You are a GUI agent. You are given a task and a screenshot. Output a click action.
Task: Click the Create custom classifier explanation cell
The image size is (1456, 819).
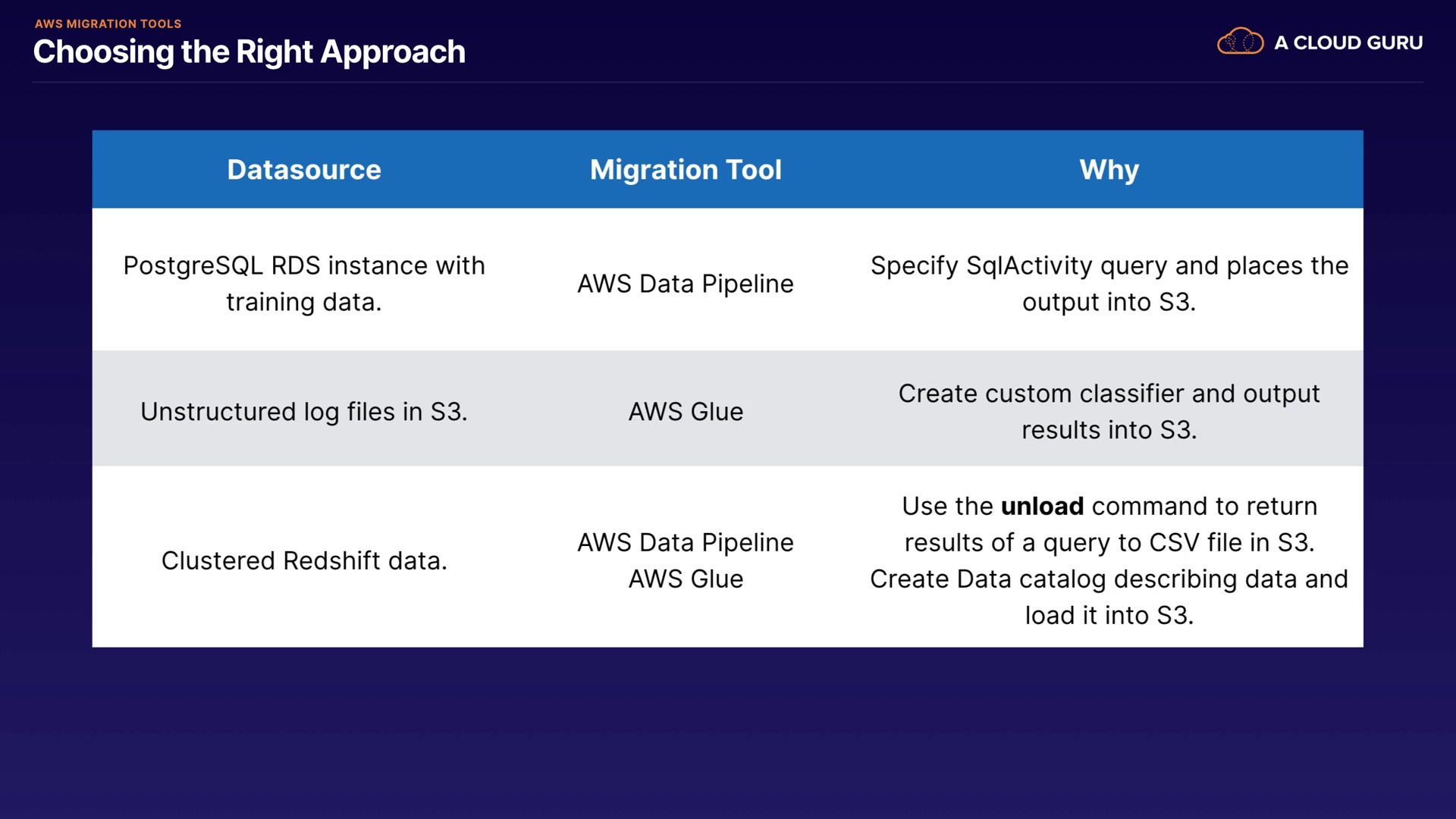pyautogui.click(x=1109, y=412)
